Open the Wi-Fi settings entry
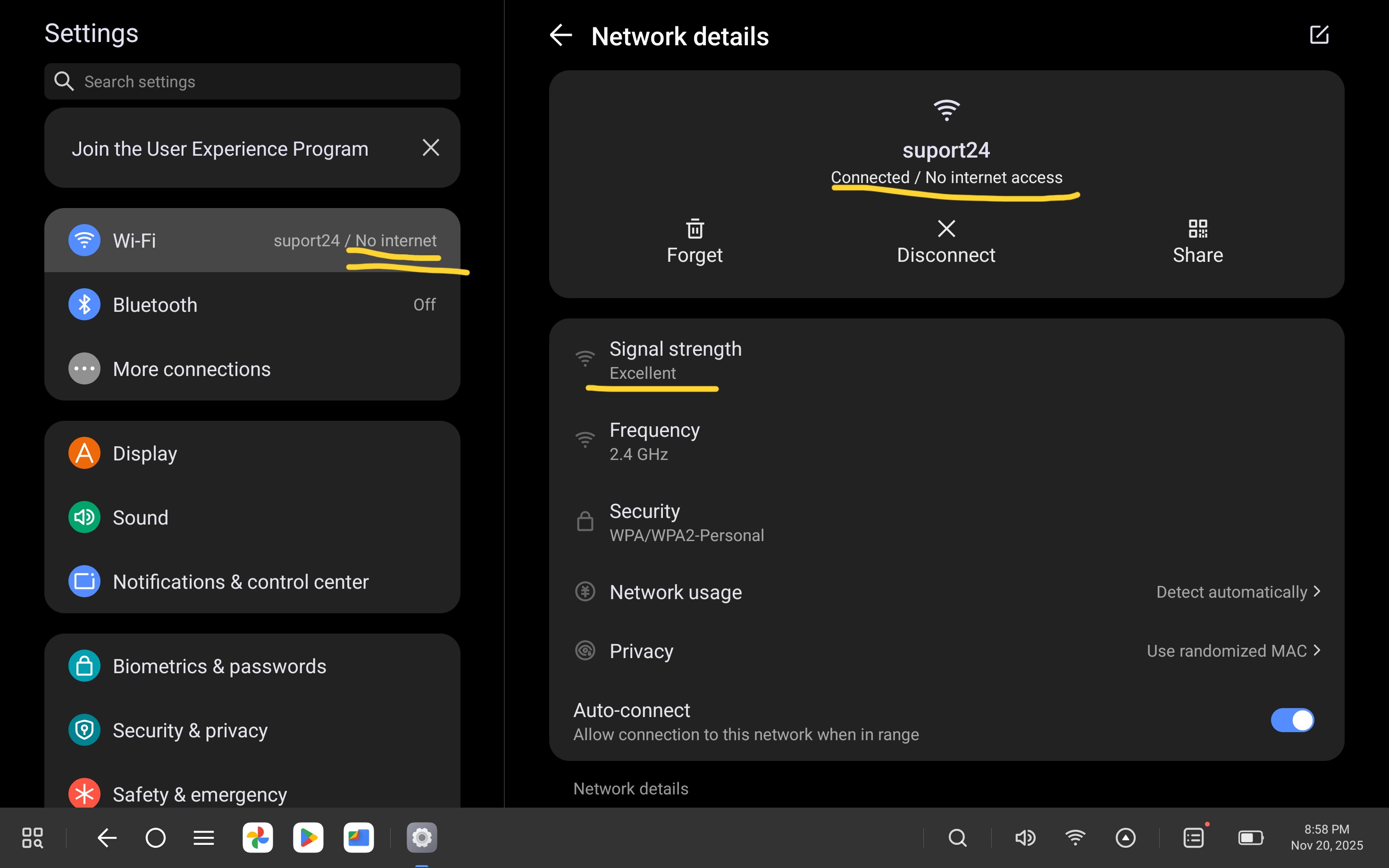Screen dimensions: 1389x868 [252, 240]
